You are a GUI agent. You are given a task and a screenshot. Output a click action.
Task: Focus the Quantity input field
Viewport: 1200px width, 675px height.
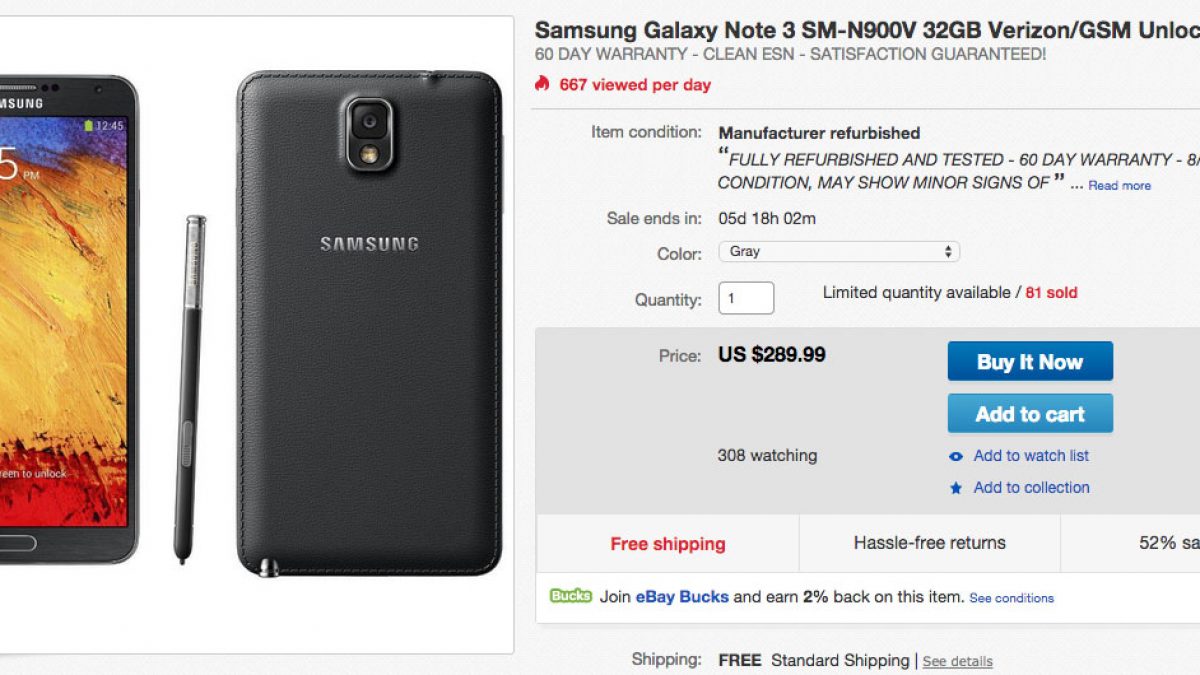point(746,298)
